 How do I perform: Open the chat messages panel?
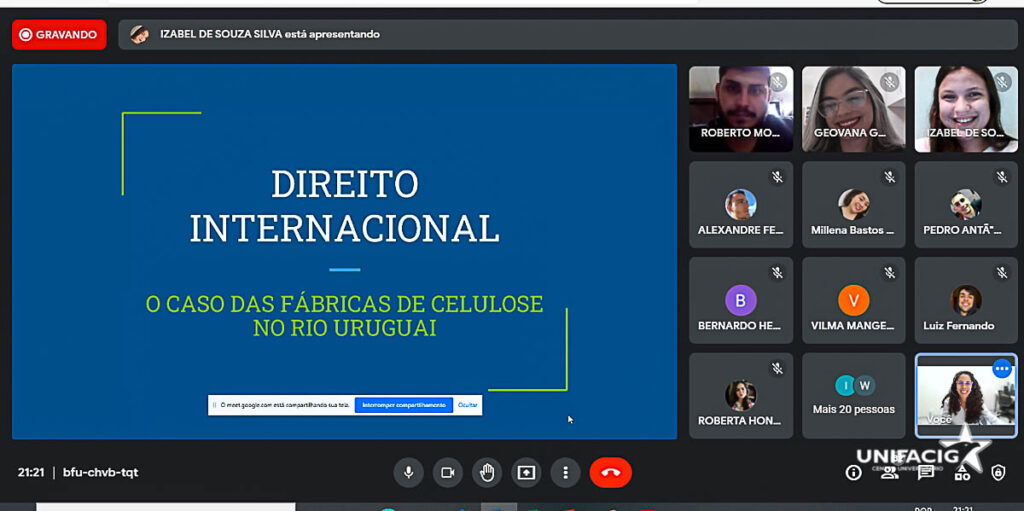(x=926, y=473)
